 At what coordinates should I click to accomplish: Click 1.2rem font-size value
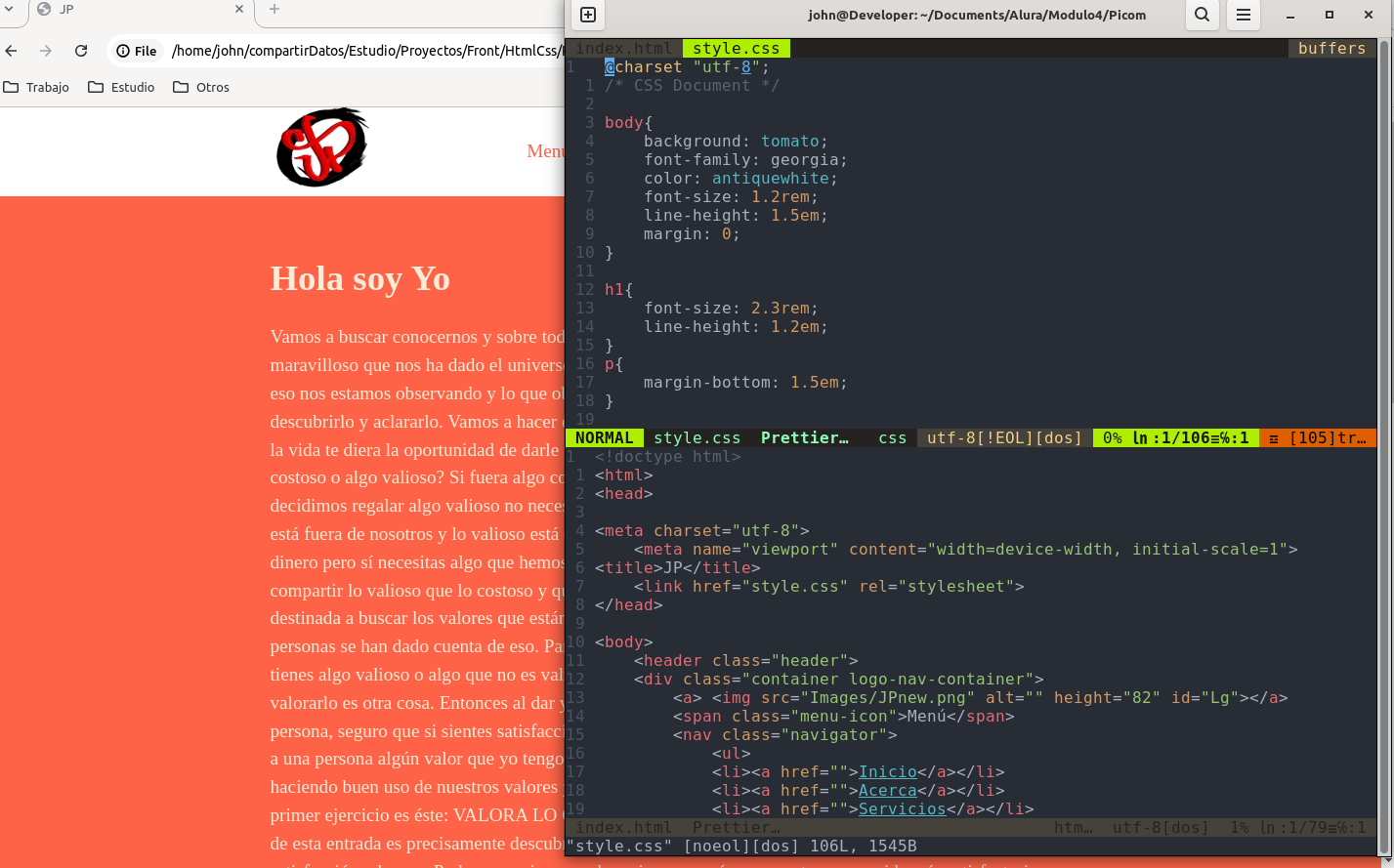[x=780, y=197]
